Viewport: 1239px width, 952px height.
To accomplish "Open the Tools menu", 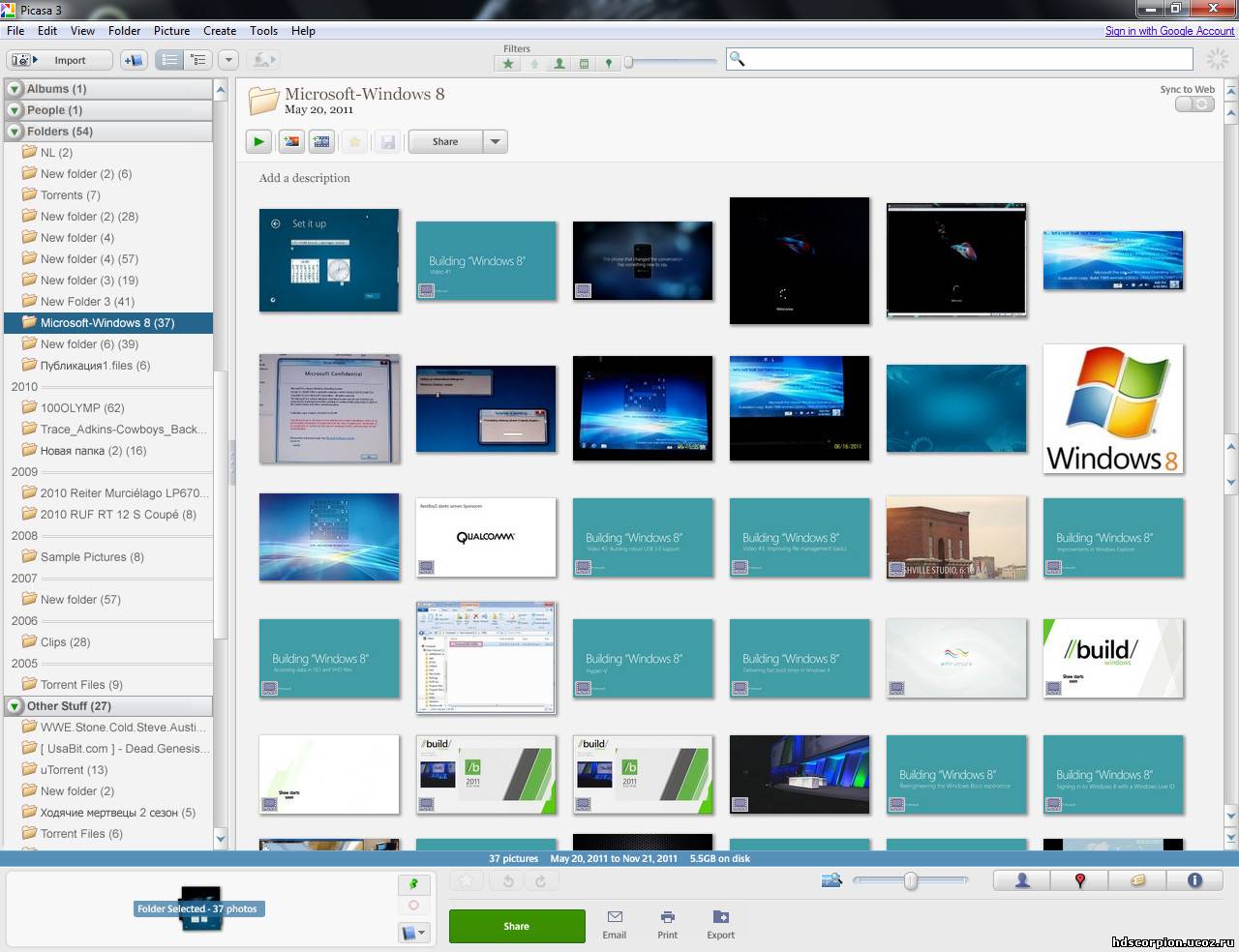I will pyautogui.click(x=264, y=31).
